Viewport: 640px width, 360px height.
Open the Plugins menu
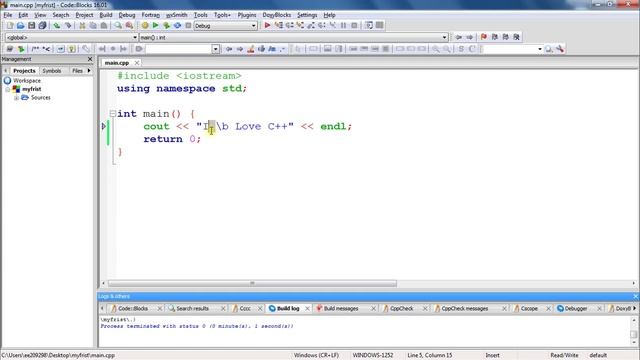(x=247, y=15)
